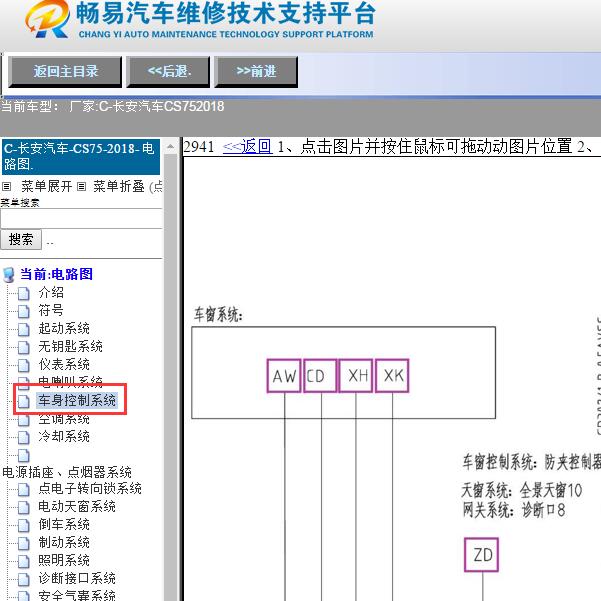Click the >>前进 button

256,72
